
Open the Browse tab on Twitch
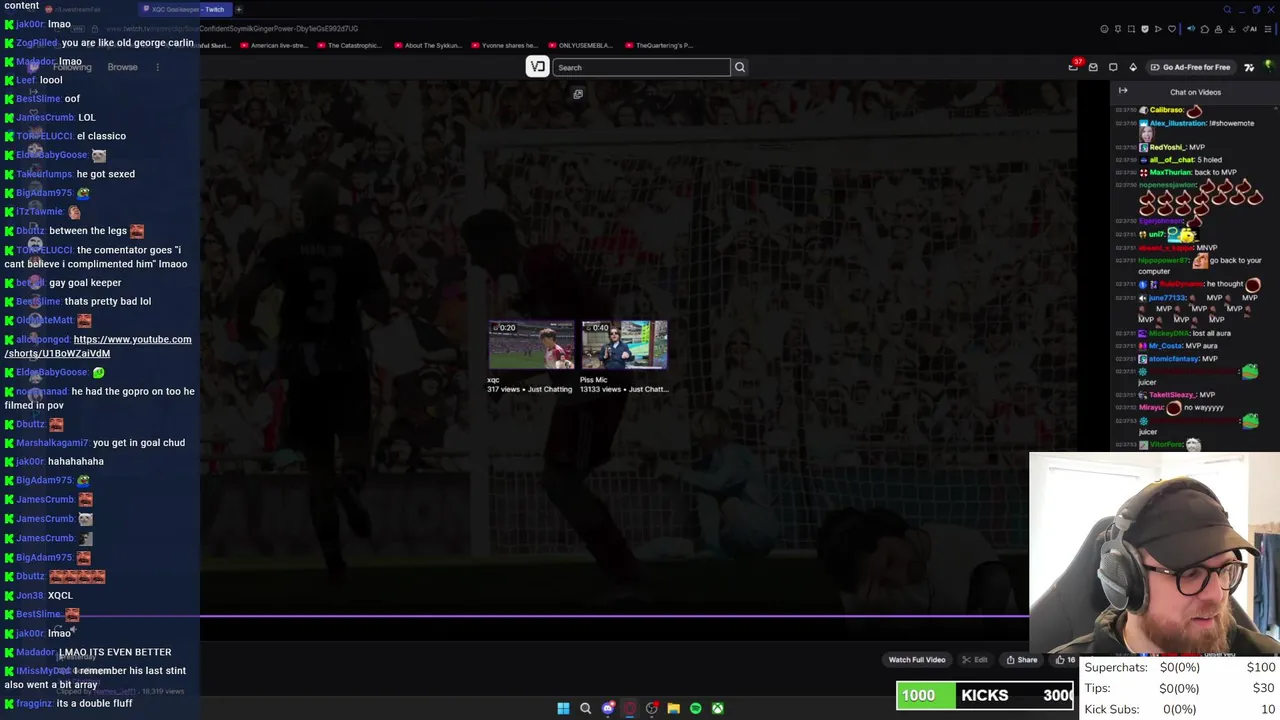coord(122,67)
